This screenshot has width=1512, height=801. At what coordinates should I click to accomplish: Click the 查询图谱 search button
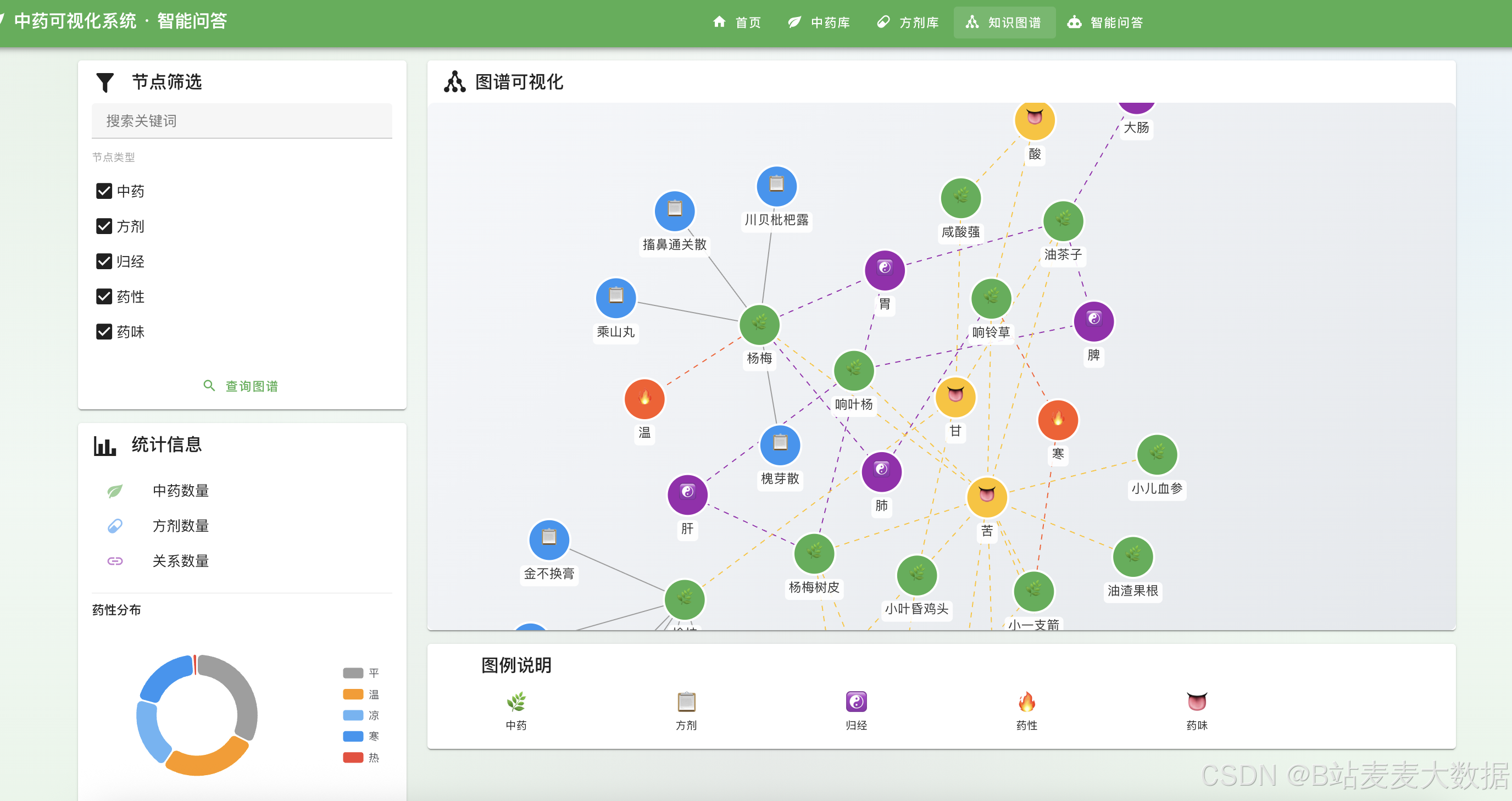tap(241, 386)
